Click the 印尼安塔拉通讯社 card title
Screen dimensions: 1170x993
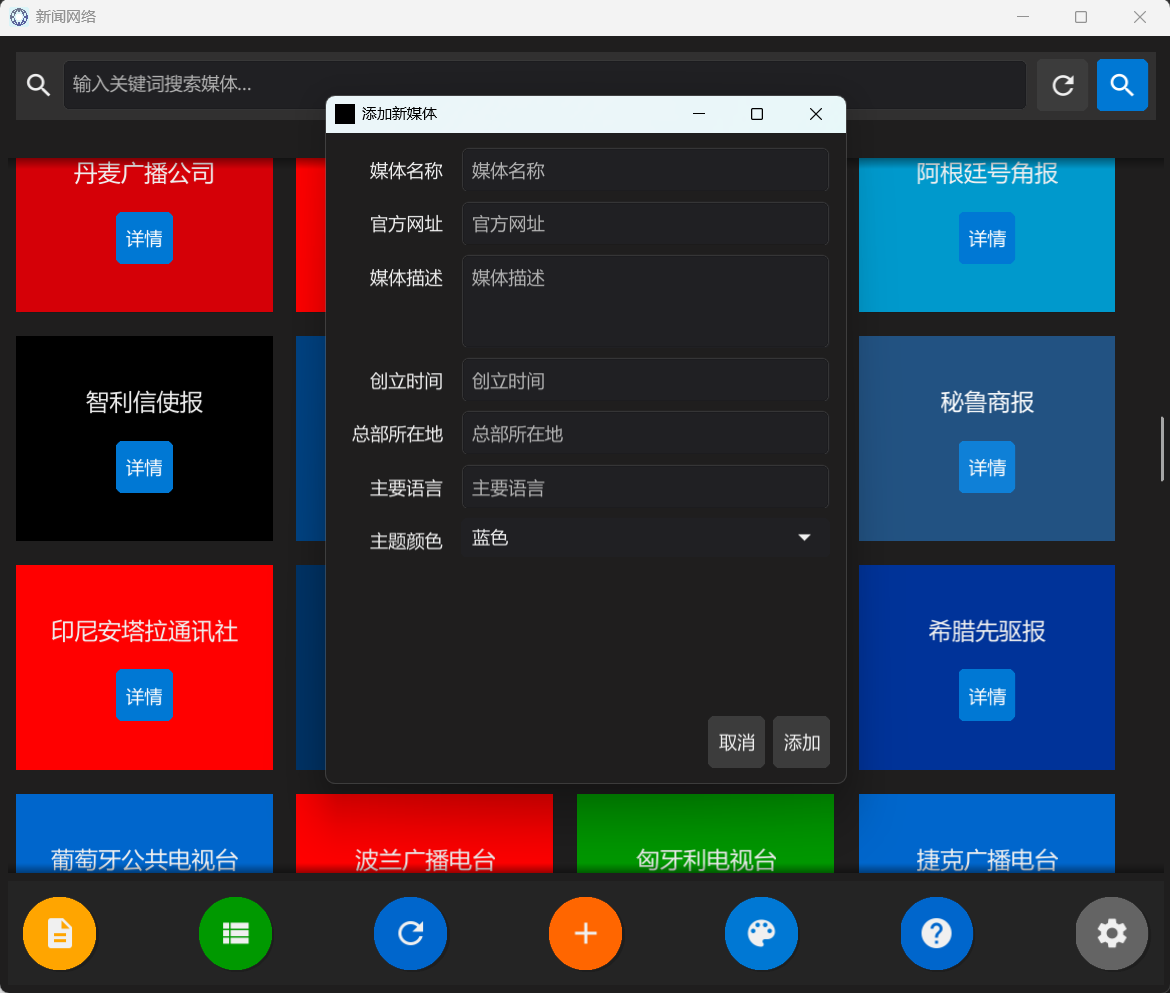[x=144, y=631]
